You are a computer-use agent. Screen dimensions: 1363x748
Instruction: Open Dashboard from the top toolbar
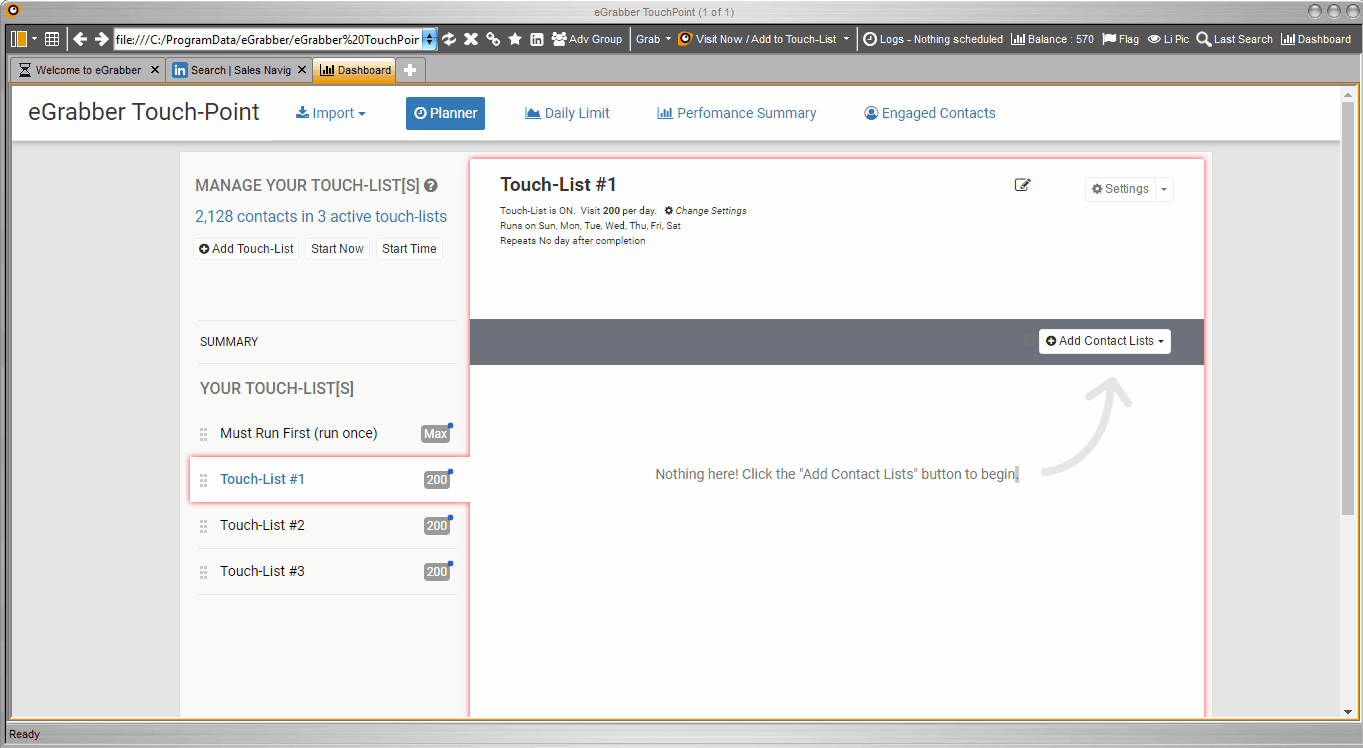pos(1316,39)
